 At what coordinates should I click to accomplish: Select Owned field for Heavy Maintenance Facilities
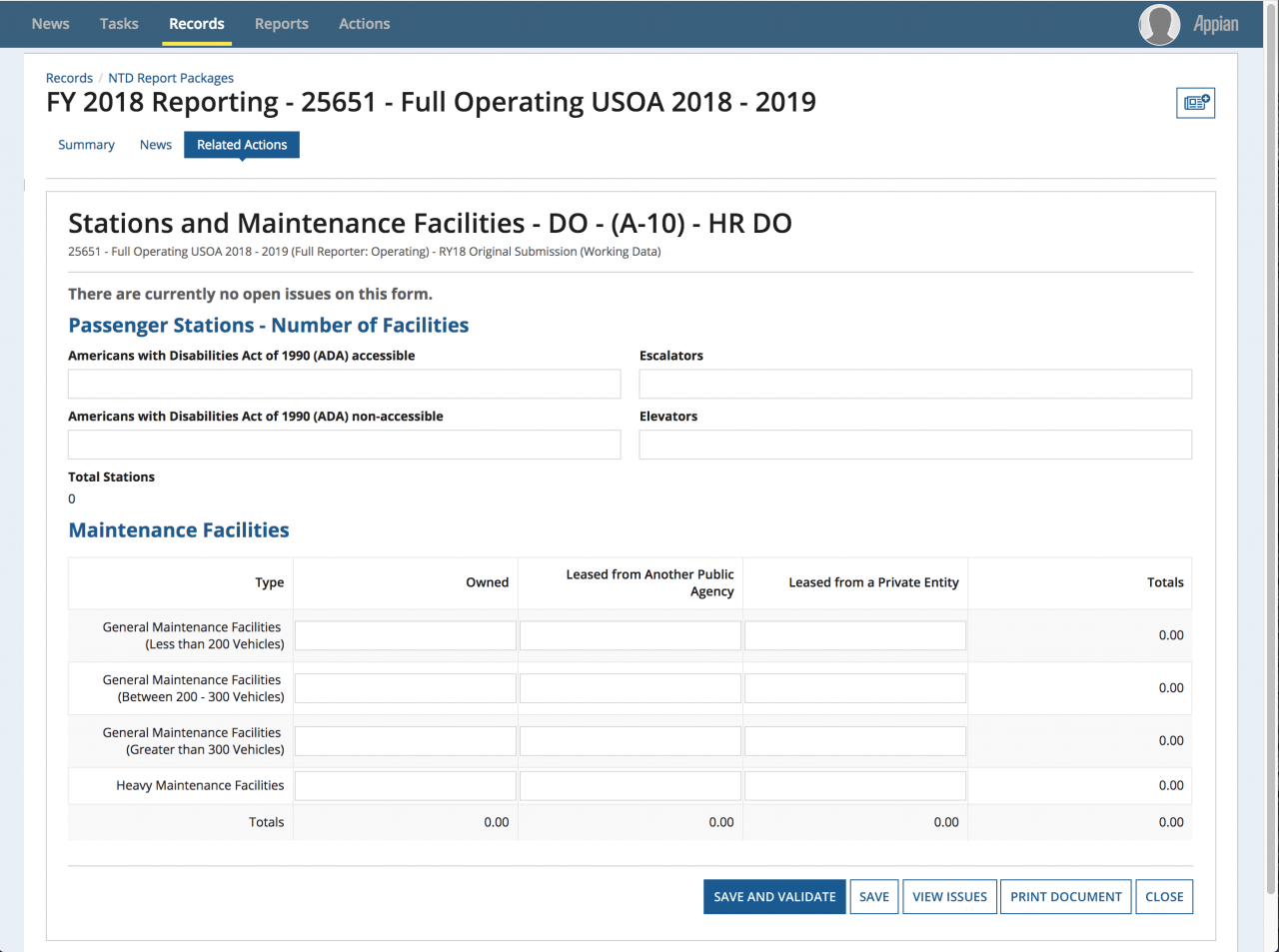406,786
